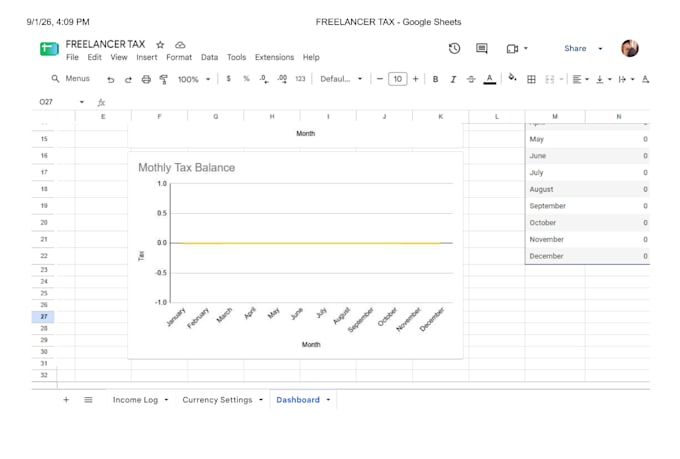
Task: Click the merge cells icon
Action: pyautogui.click(x=549, y=79)
